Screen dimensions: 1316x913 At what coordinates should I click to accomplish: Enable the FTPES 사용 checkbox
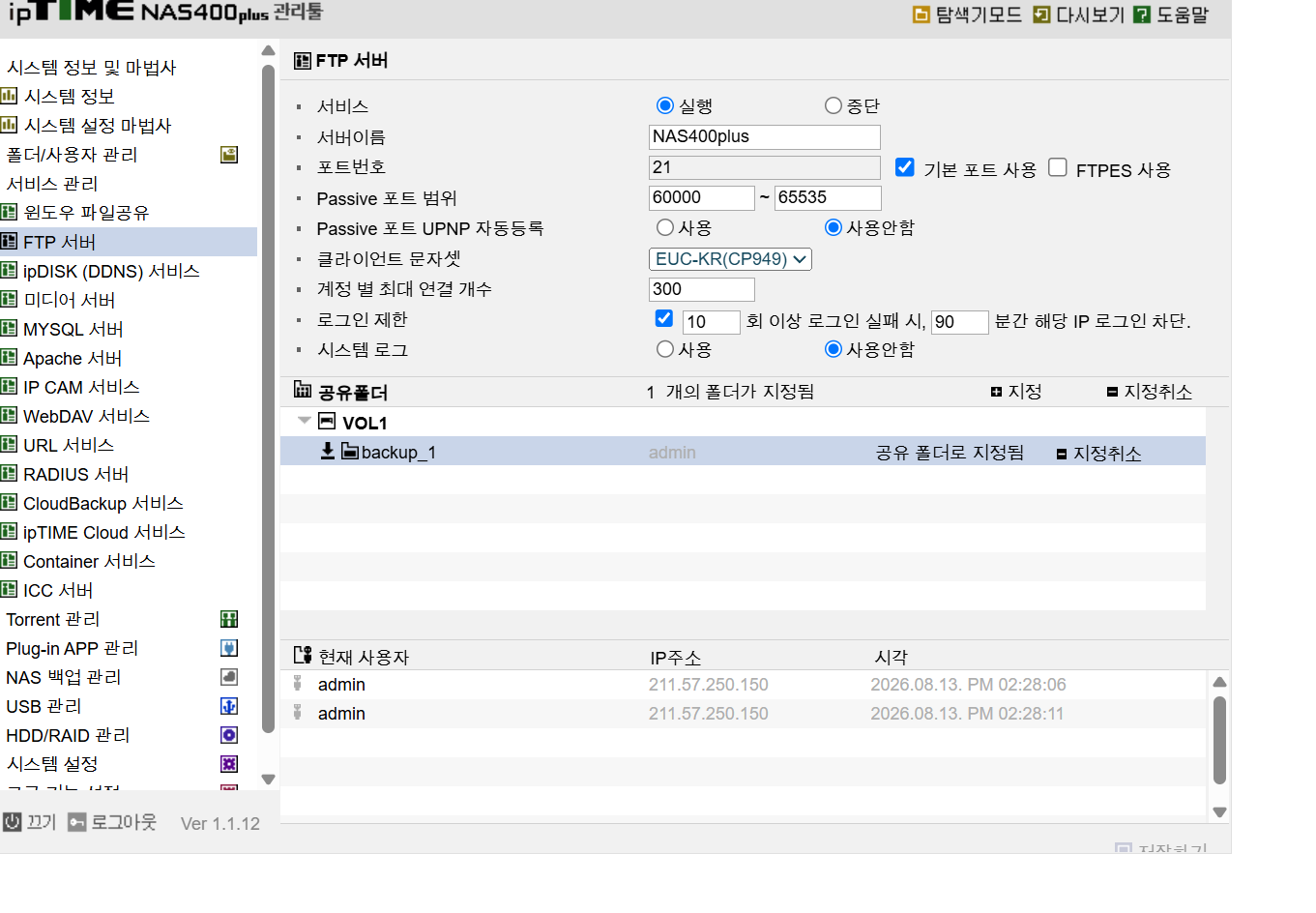(x=1058, y=167)
